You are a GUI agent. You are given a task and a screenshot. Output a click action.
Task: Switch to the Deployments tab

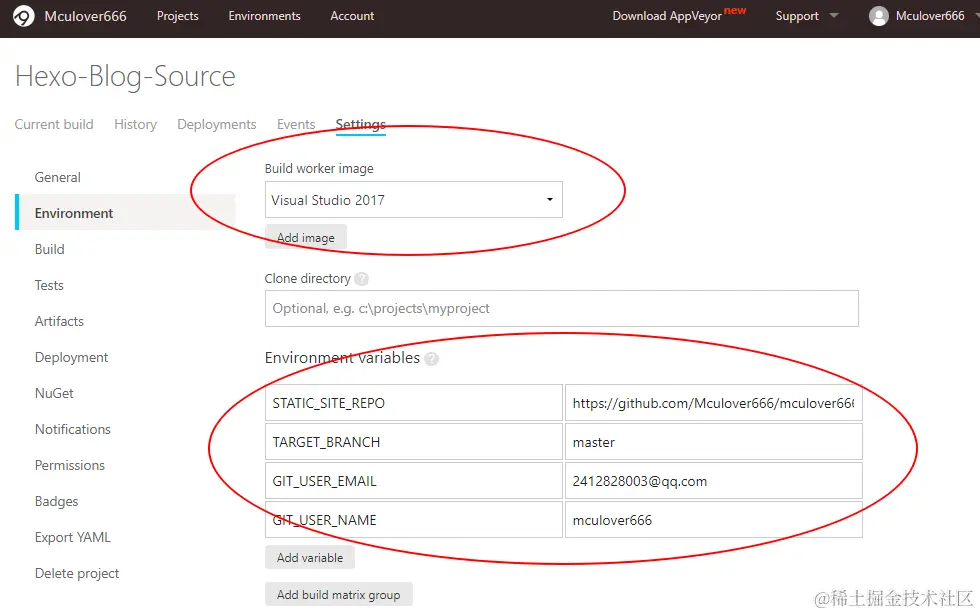[x=217, y=124]
